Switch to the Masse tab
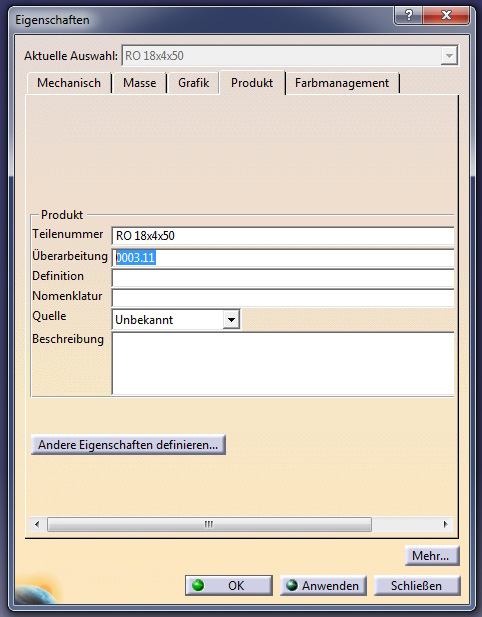Image resolution: width=482 pixels, height=617 pixels. [x=140, y=83]
